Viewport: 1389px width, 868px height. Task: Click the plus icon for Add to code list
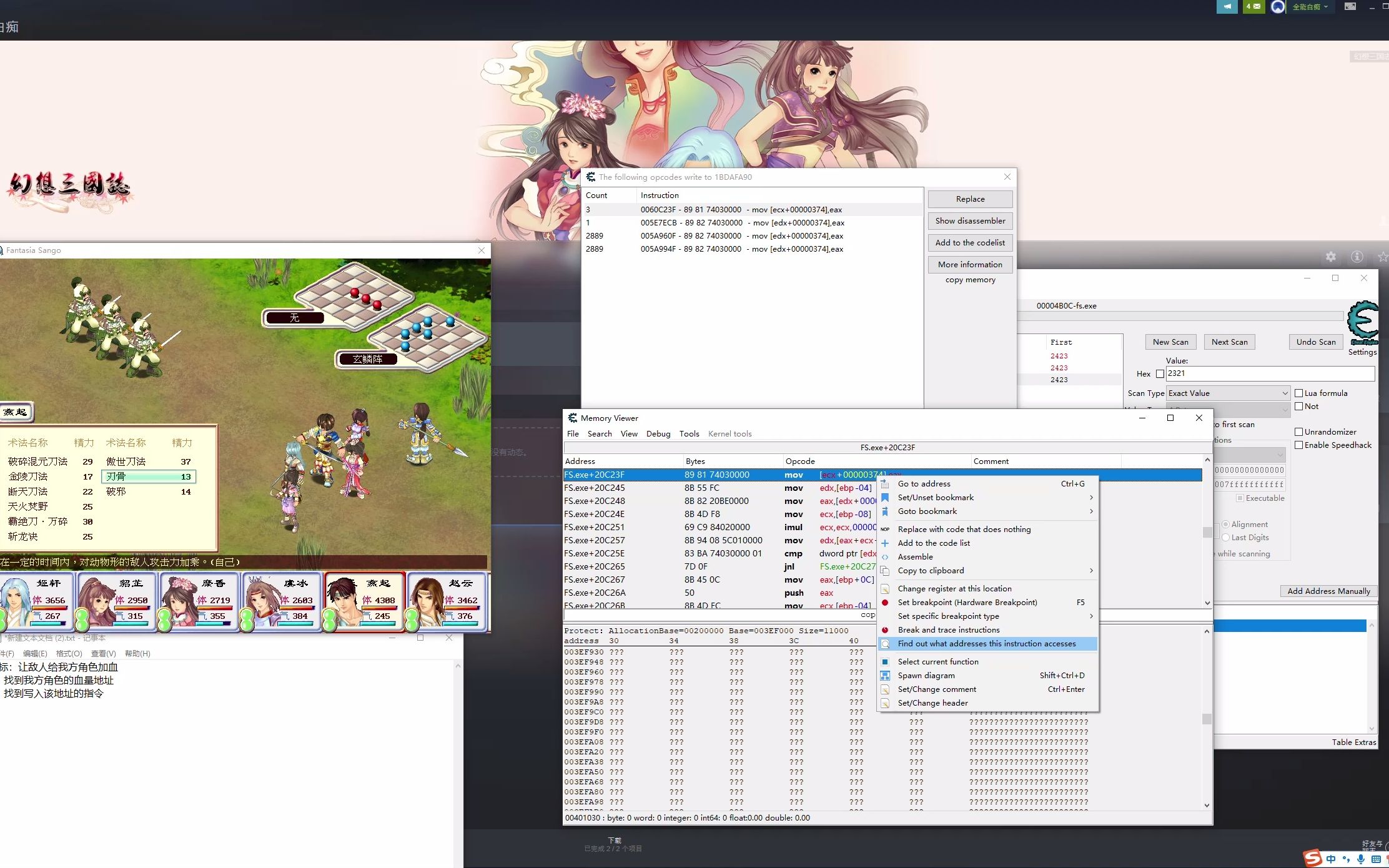(x=885, y=543)
